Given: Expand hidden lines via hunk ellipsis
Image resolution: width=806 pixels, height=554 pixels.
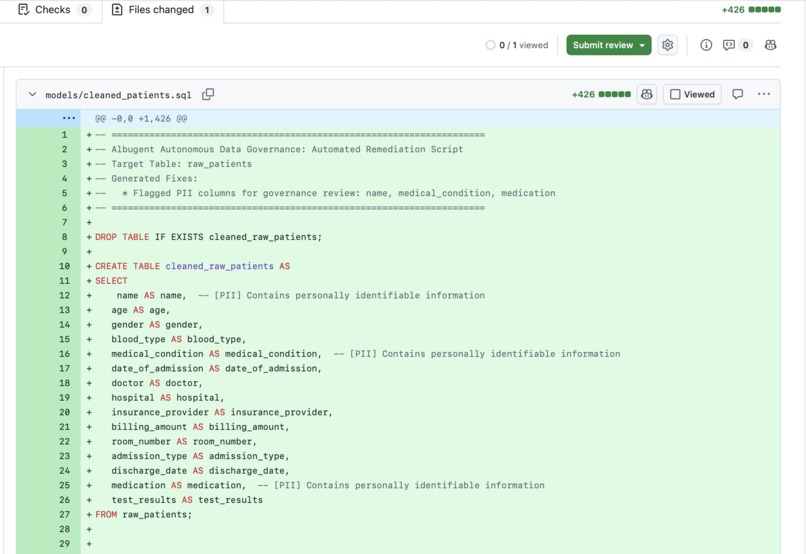Looking at the screenshot, I should point(68,118).
